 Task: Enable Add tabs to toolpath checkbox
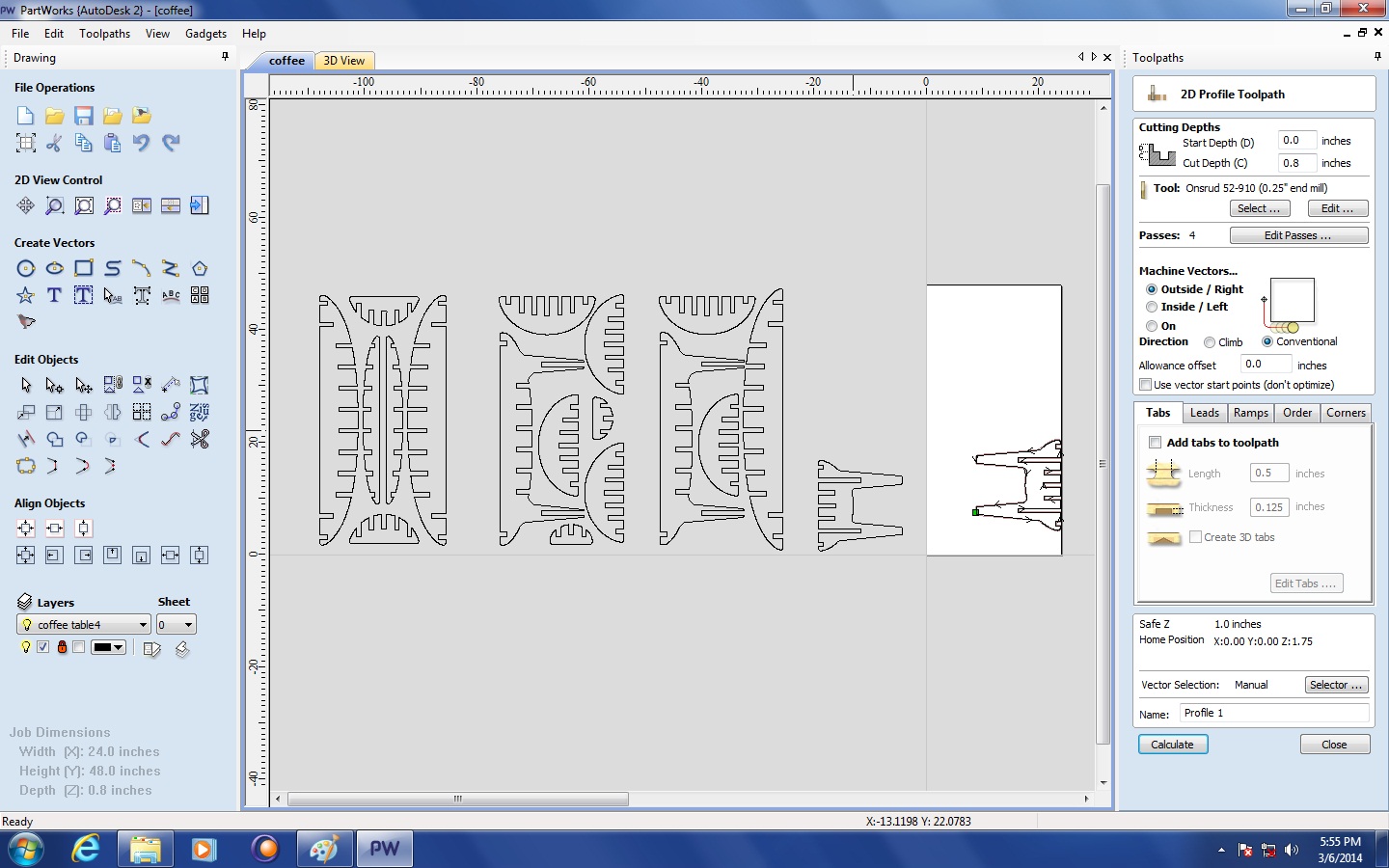1155,443
